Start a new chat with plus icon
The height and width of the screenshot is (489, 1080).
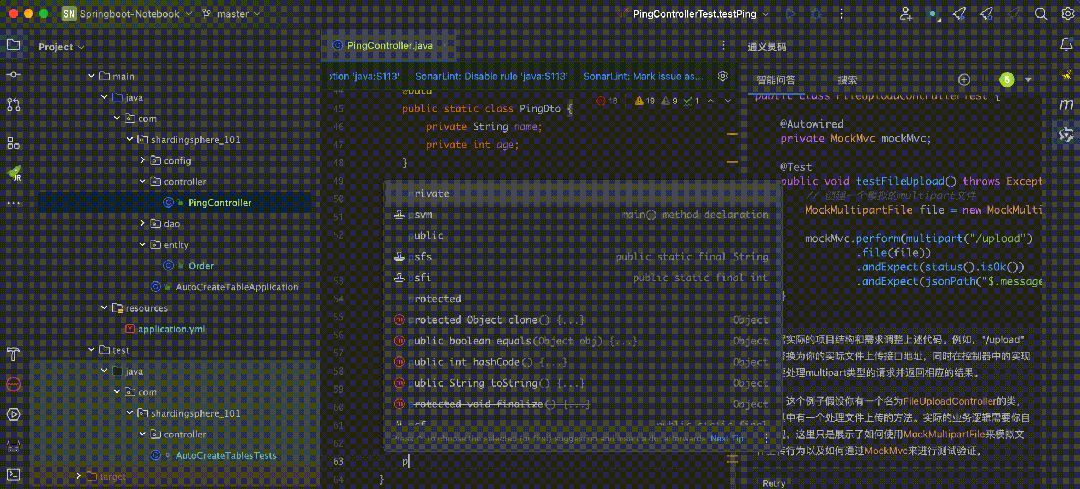point(964,80)
